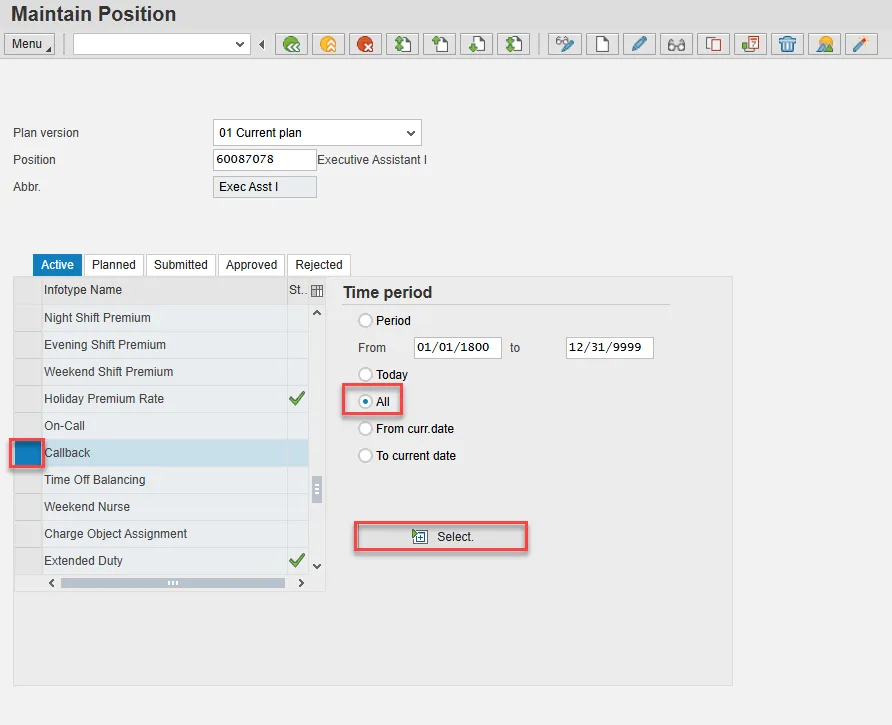
Task: Click the trash can Delete icon
Action: tap(788, 44)
